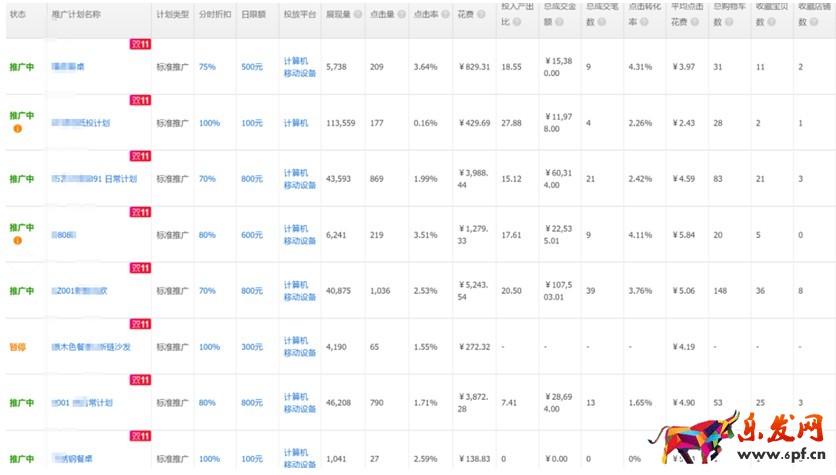836x475 pixels.
Task: Click 双11 badge above the 日常计划 91 plan
Action: [140, 157]
